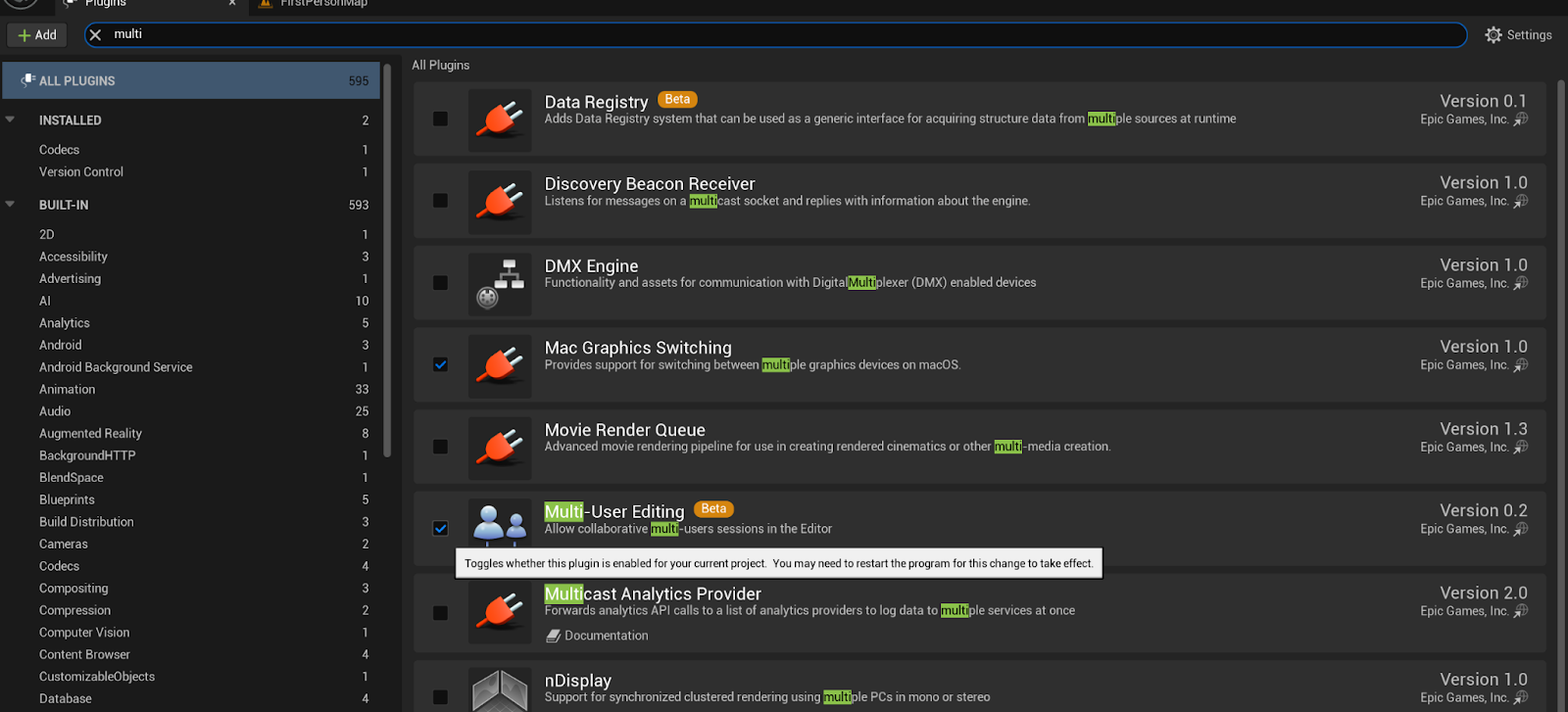Screen dimensions: 1568x712
Task: Select the CustomizableObjects category
Action: point(191,677)
